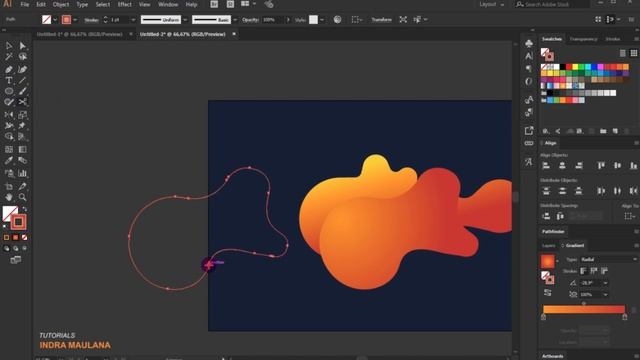This screenshot has width=640, height=360.
Task: Open the stroke color dropdown in control bar
Action: coord(75,20)
